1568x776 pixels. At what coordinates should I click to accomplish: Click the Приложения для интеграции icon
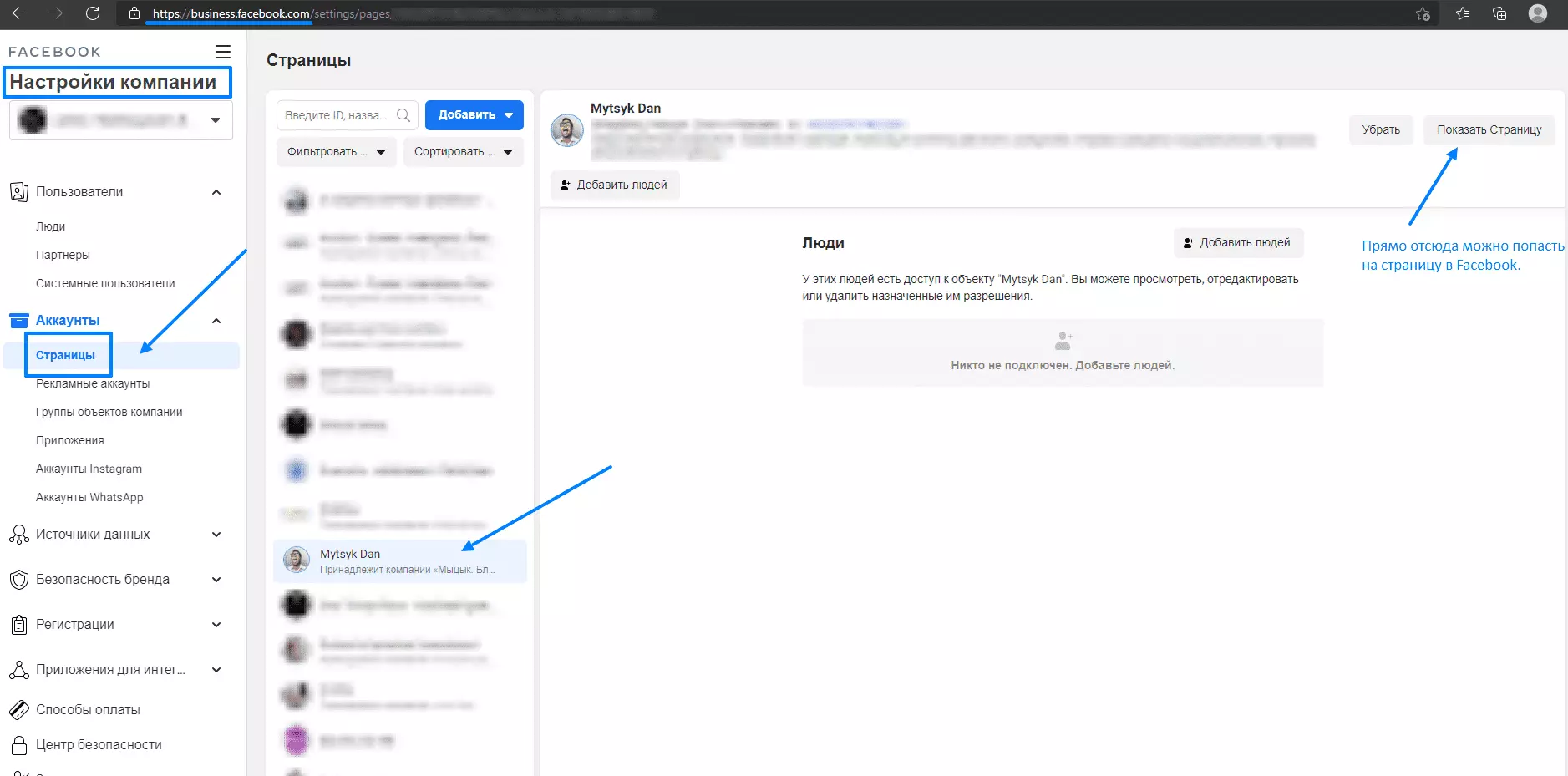[18, 670]
